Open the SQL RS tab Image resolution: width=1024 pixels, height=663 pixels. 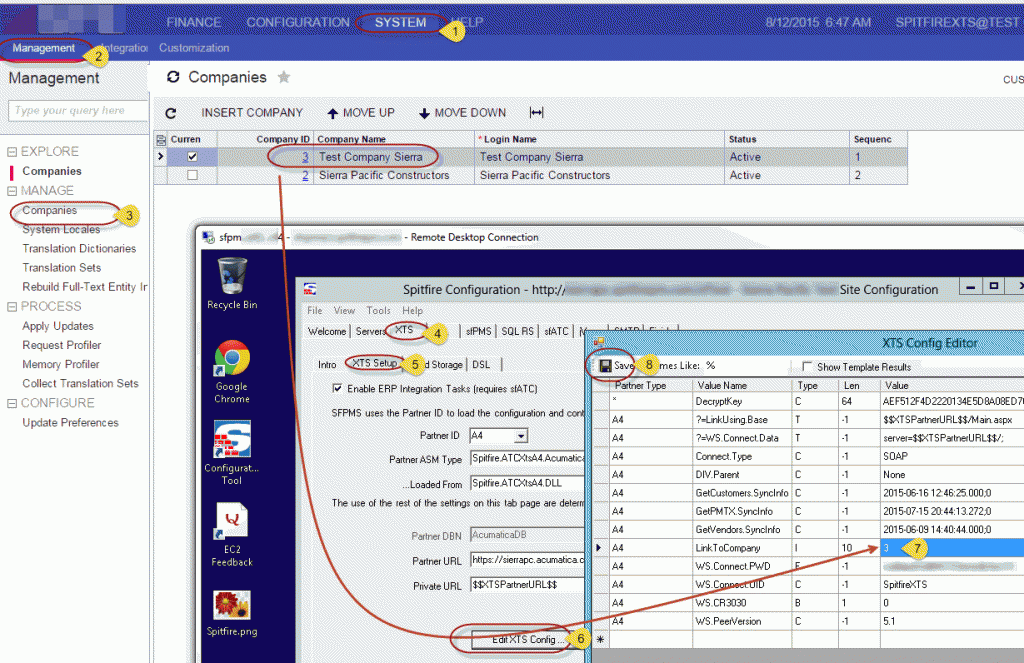click(x=517, y=331)
